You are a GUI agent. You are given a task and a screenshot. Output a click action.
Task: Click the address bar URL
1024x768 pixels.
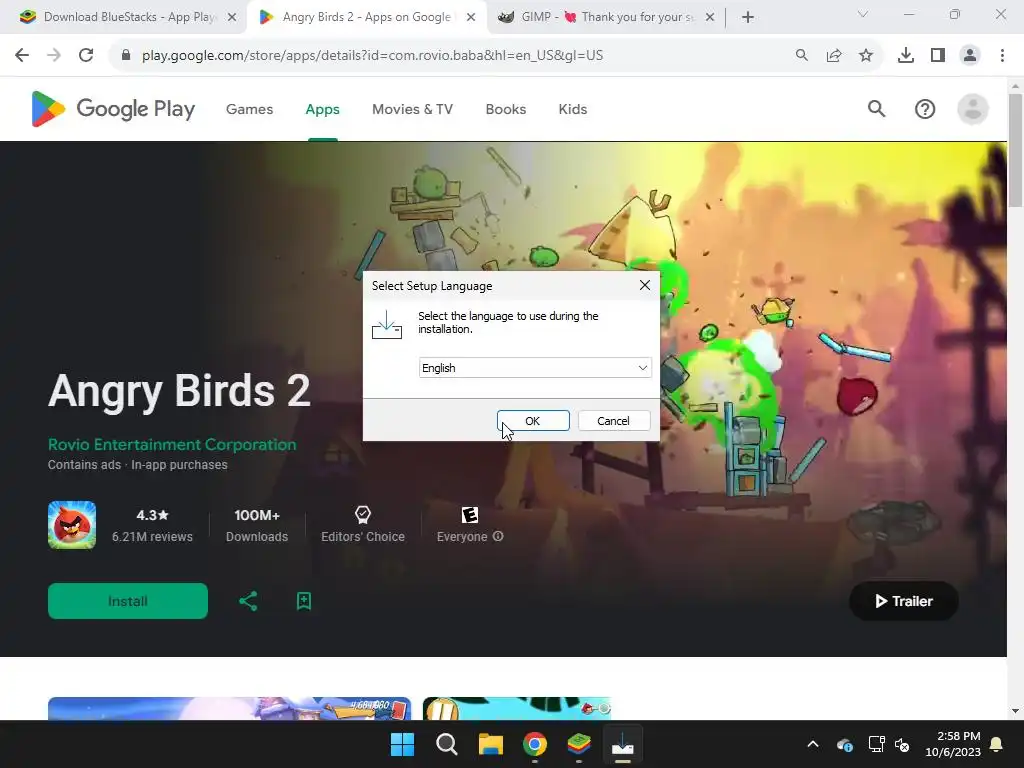tap(372, 55)
